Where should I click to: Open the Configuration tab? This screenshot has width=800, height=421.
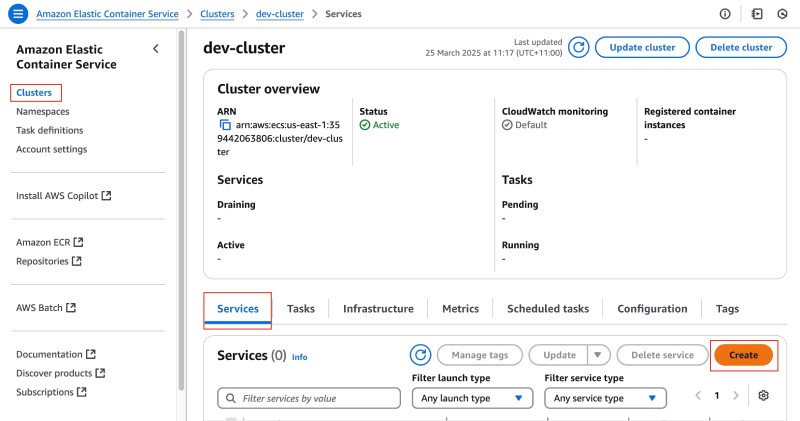pyautogui.click(x=652, y=309)
